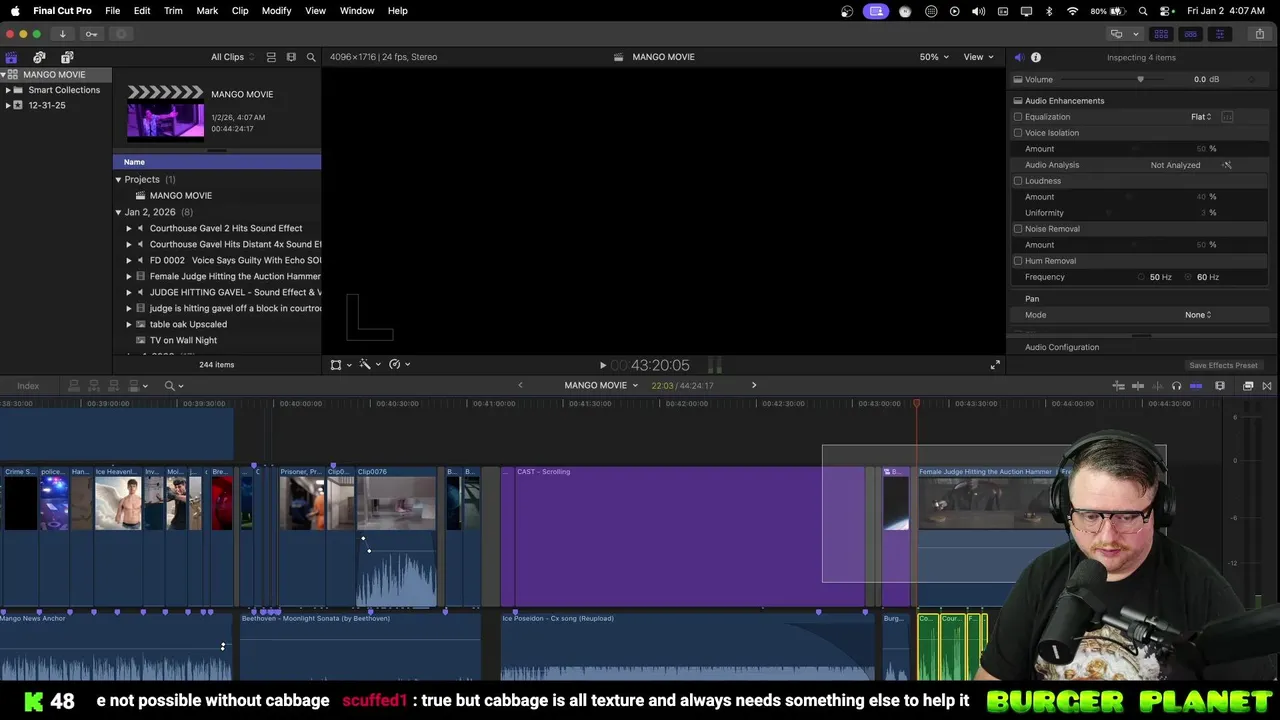The width and height of the screenshot is (1280, 720).
Task: Toggle the Timeline visibility button
Action: tap(1190, 34)
